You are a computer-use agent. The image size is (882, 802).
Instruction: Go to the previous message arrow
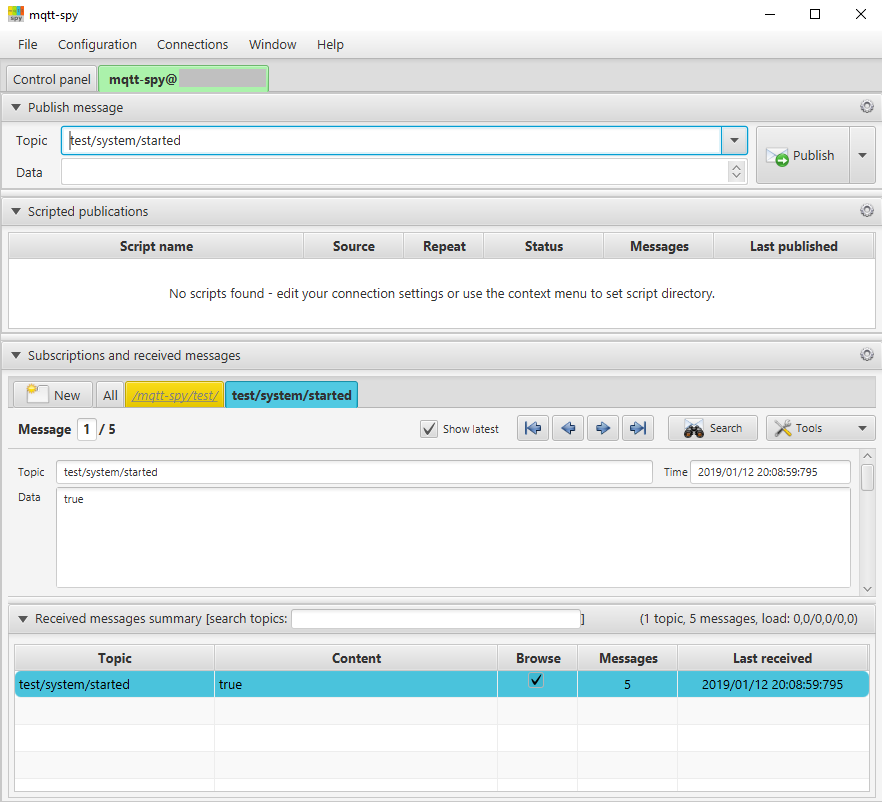568,429
